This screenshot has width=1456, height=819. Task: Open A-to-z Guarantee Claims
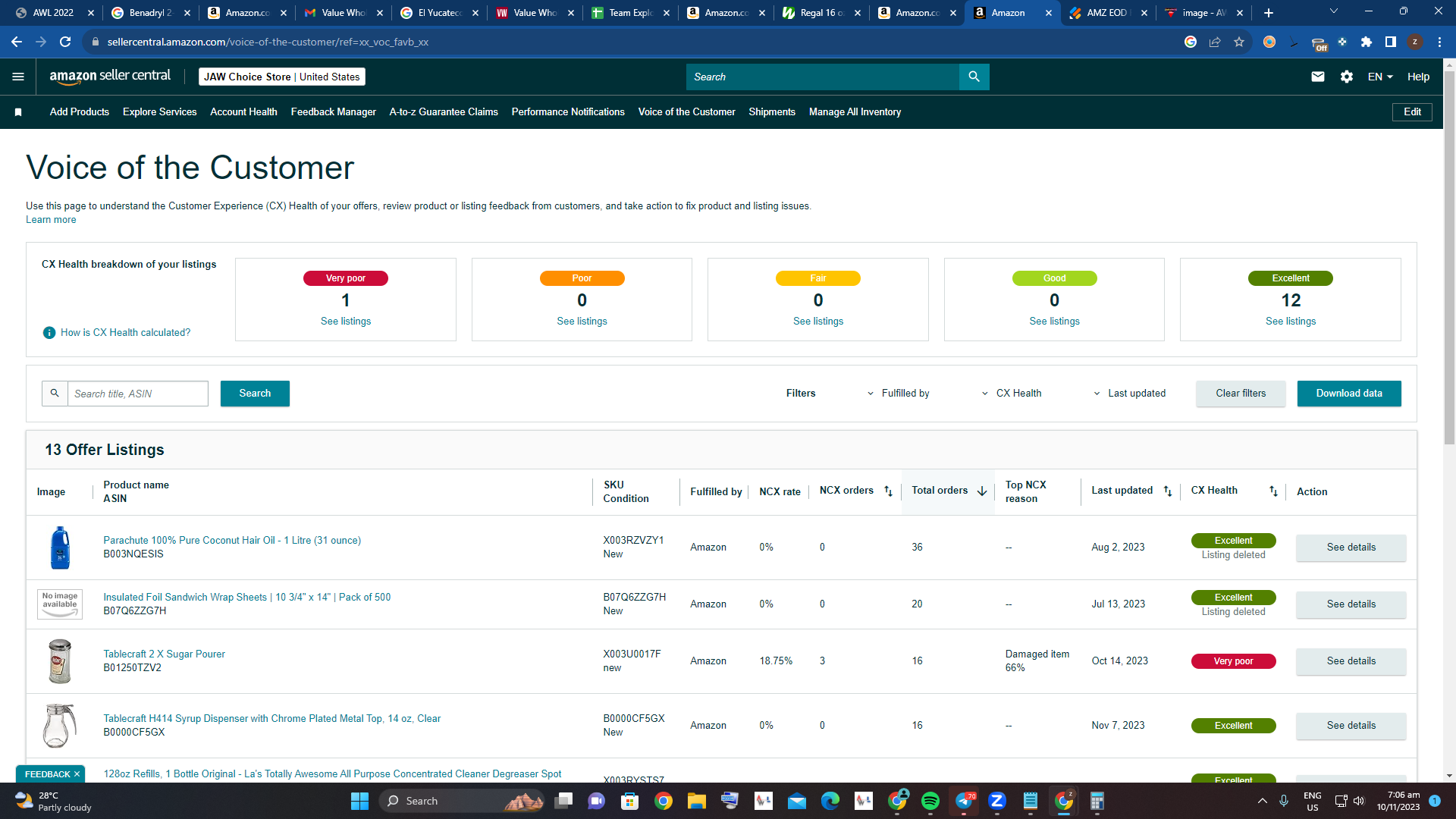(x=444, y=112)
